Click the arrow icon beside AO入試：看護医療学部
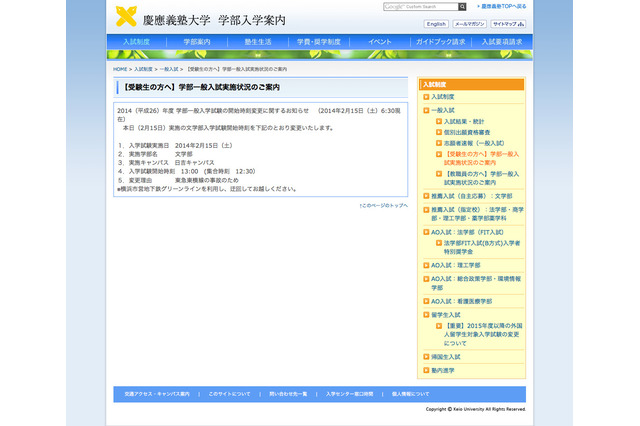This screenshot has height=426, width=640. [x=426, y=302]
